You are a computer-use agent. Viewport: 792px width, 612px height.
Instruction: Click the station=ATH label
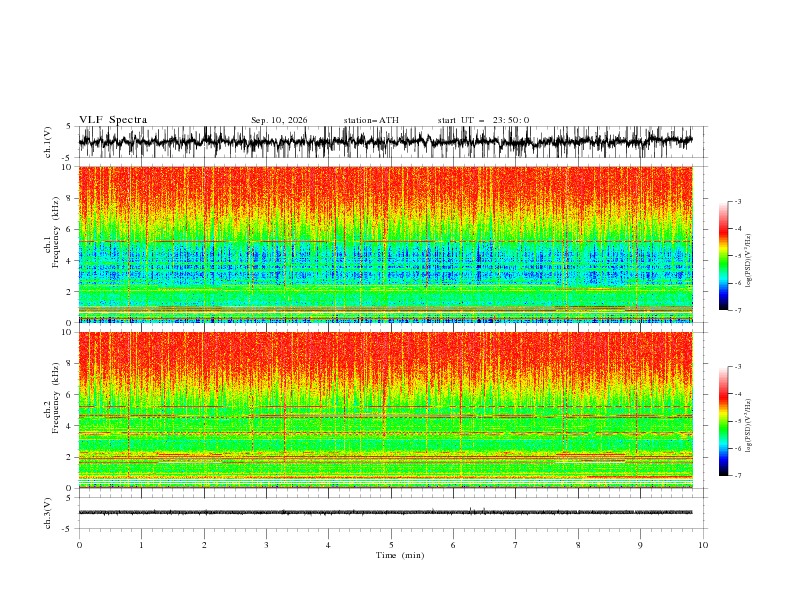[371, 120]
